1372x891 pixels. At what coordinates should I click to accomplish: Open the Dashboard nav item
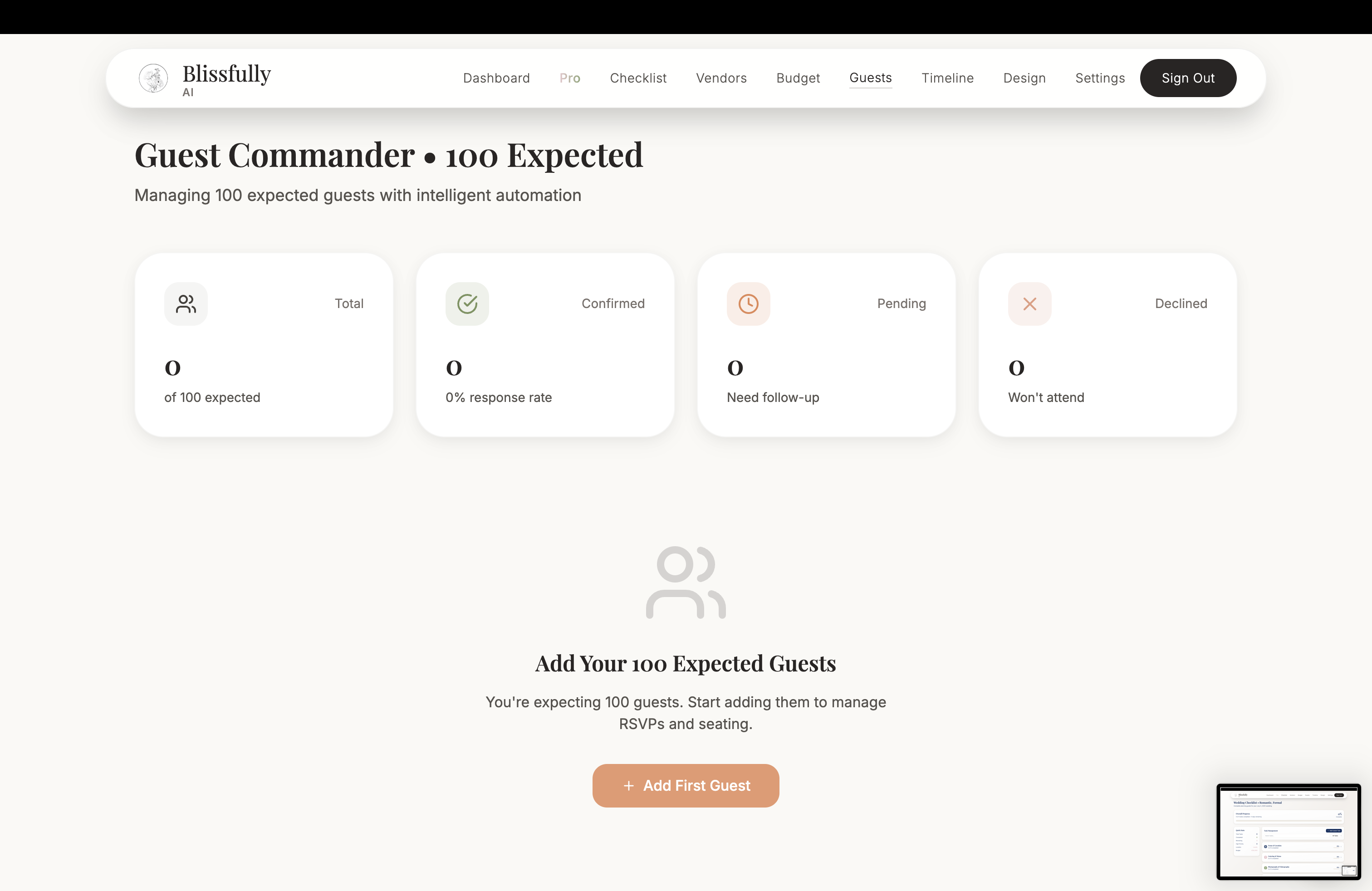click(x=496, y=78)
